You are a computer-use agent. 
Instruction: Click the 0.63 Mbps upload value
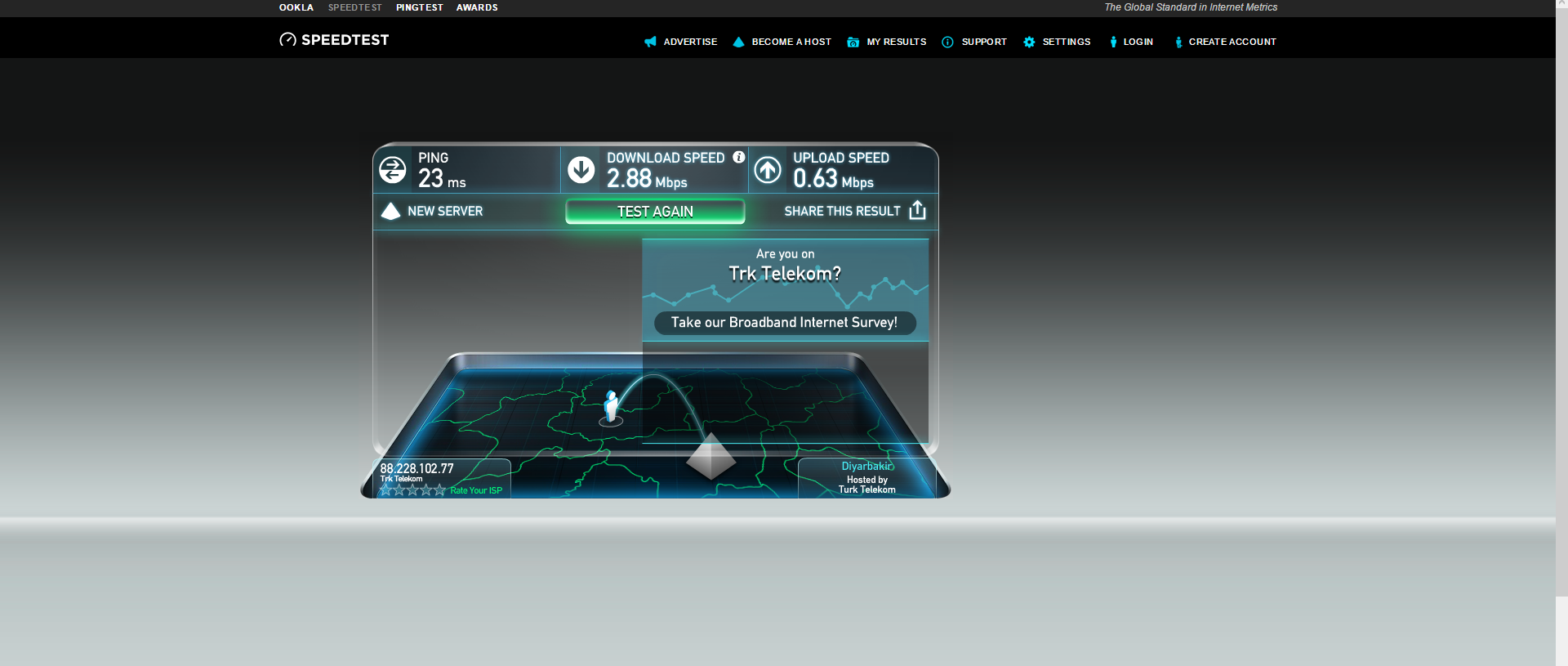coord(833,179)
